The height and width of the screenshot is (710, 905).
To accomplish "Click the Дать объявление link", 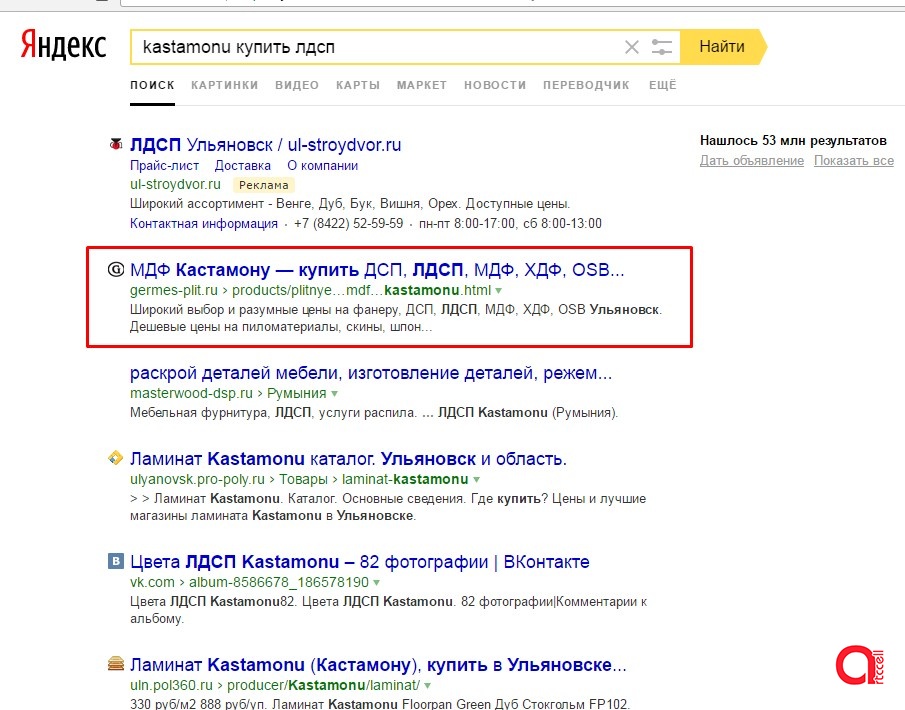I will point(752,160).
